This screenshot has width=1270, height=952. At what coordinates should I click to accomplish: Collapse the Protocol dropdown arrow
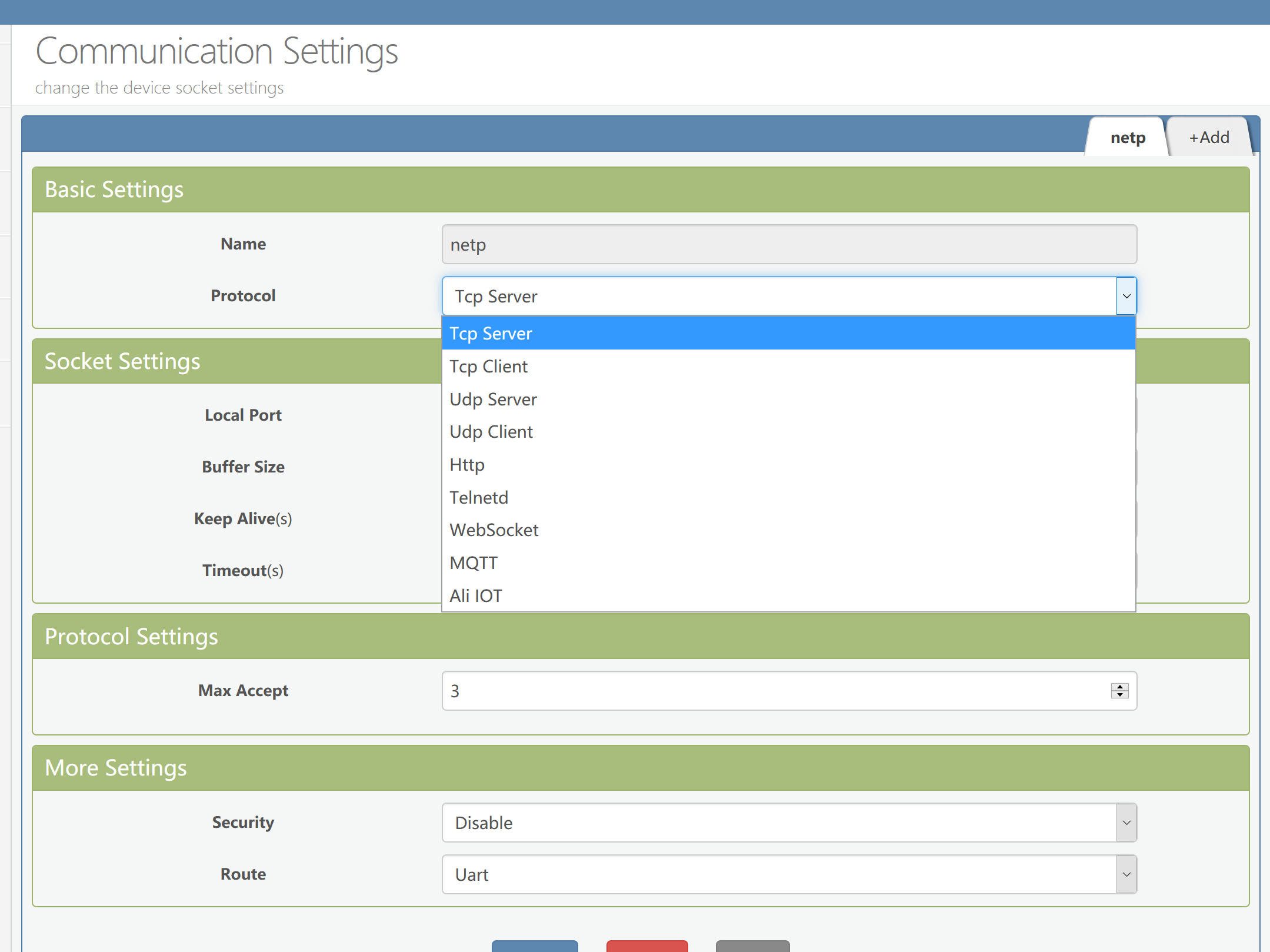[x=1126, y=296]
